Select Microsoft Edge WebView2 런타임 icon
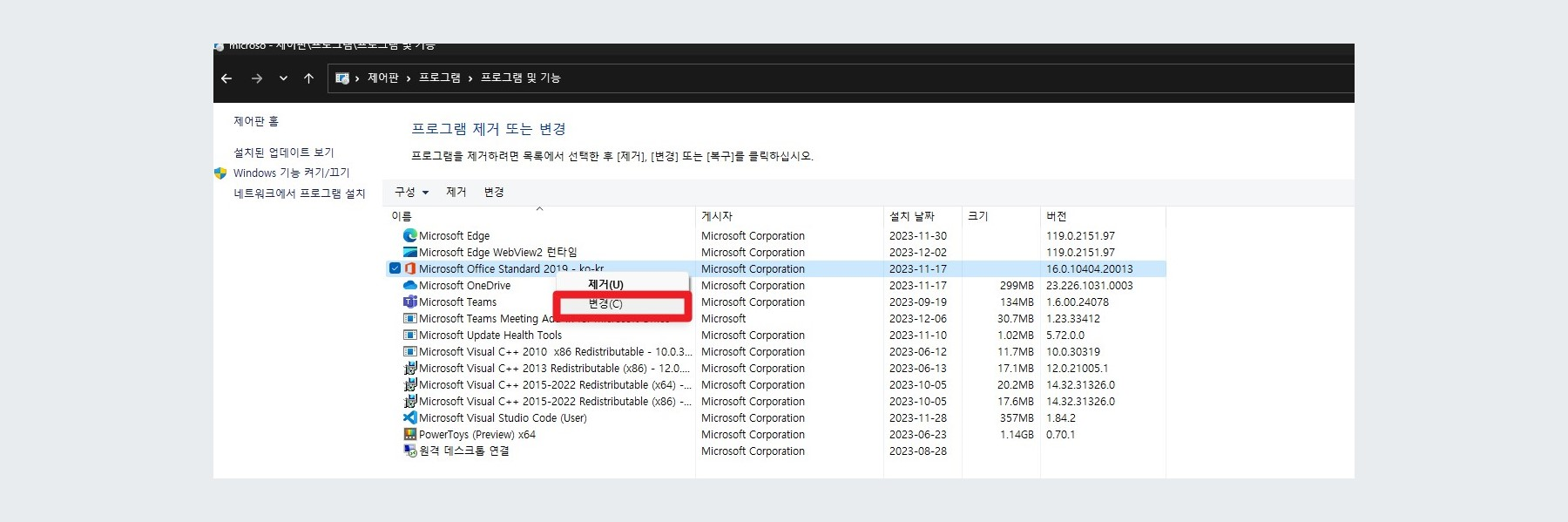The height and width of the screenshot is (522, 1568). (410, 252)
